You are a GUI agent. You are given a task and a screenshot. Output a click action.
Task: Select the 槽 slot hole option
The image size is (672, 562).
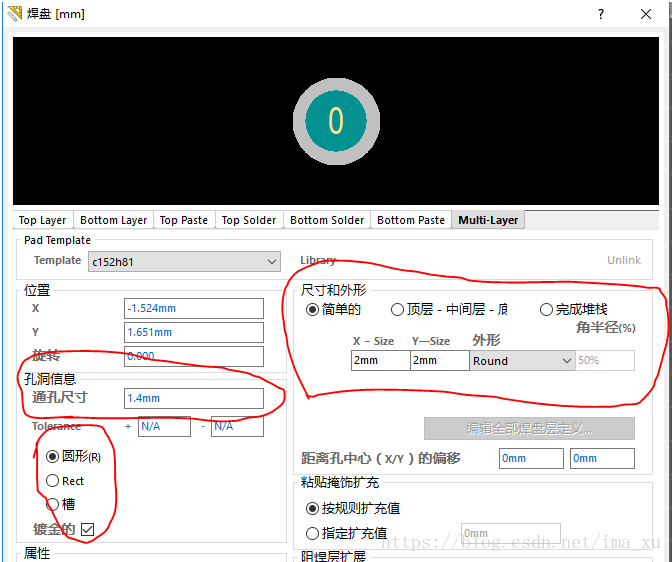coord(53,504)
